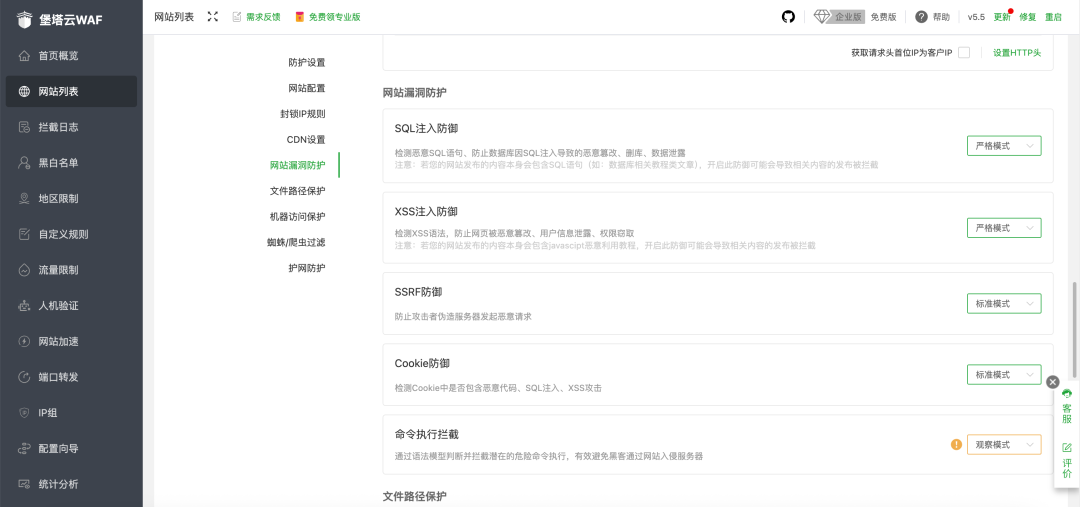Open 首页概览 from the sidebar
Screen dimensions: 1080x507
58,56
